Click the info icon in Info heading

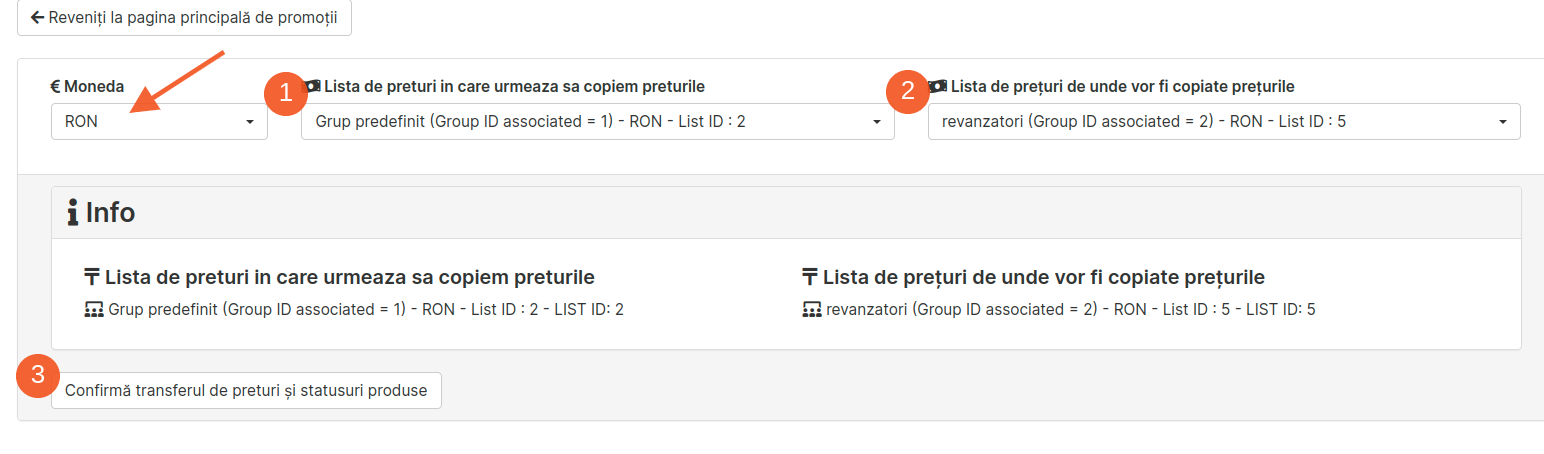point(72,212)
